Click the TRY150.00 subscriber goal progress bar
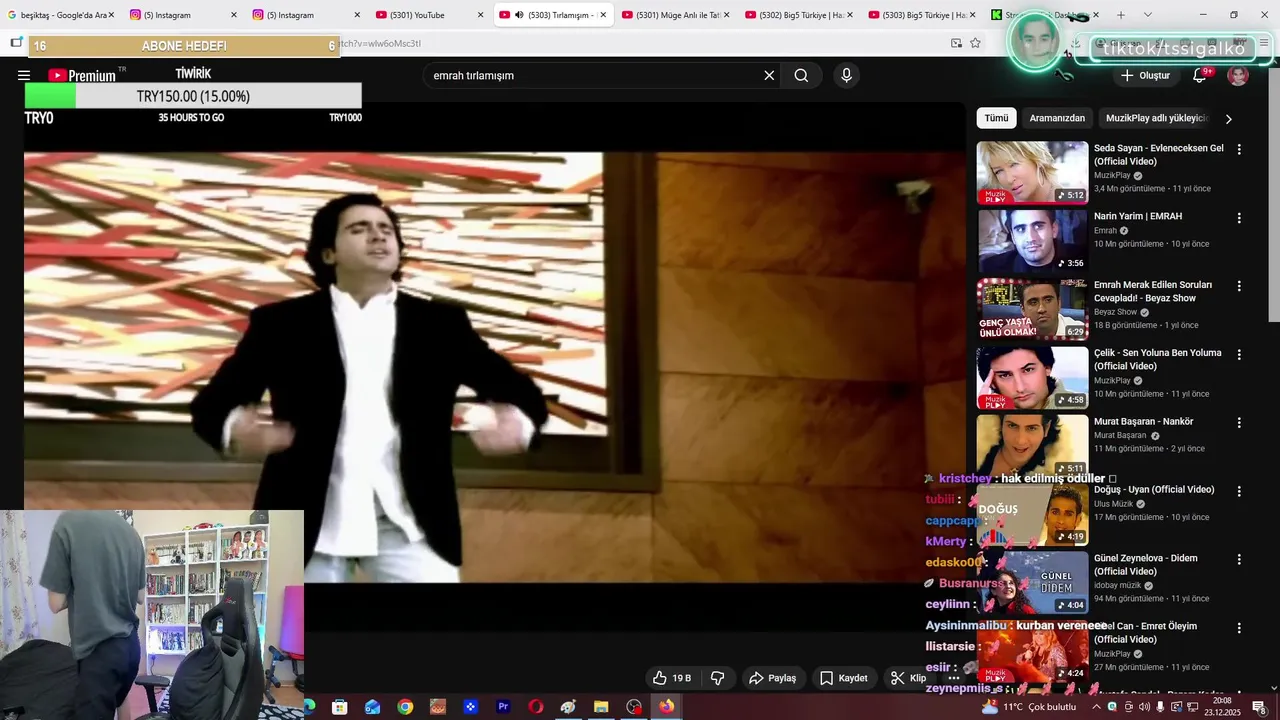This screenshot has width=1280, height=720. (x=193, y=96)
